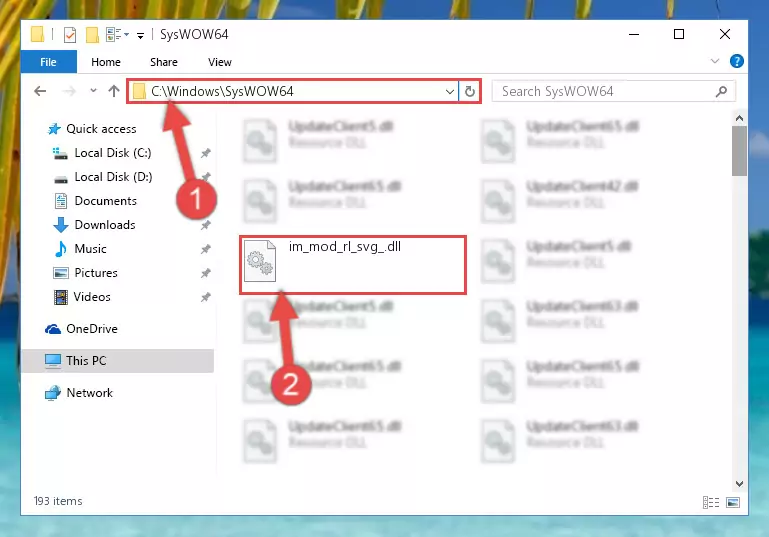
Task: Click the pin icon next to Music
Action: coord(205,249)
